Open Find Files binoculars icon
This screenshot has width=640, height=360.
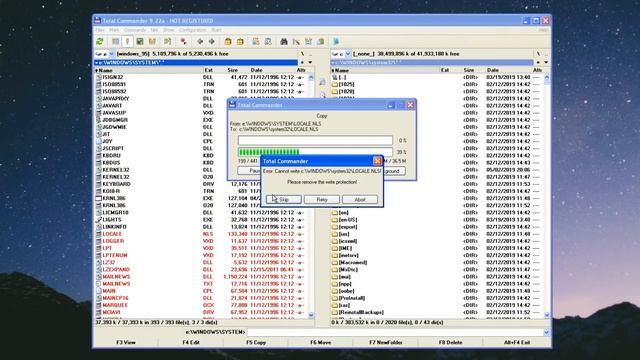pos(284,41)
